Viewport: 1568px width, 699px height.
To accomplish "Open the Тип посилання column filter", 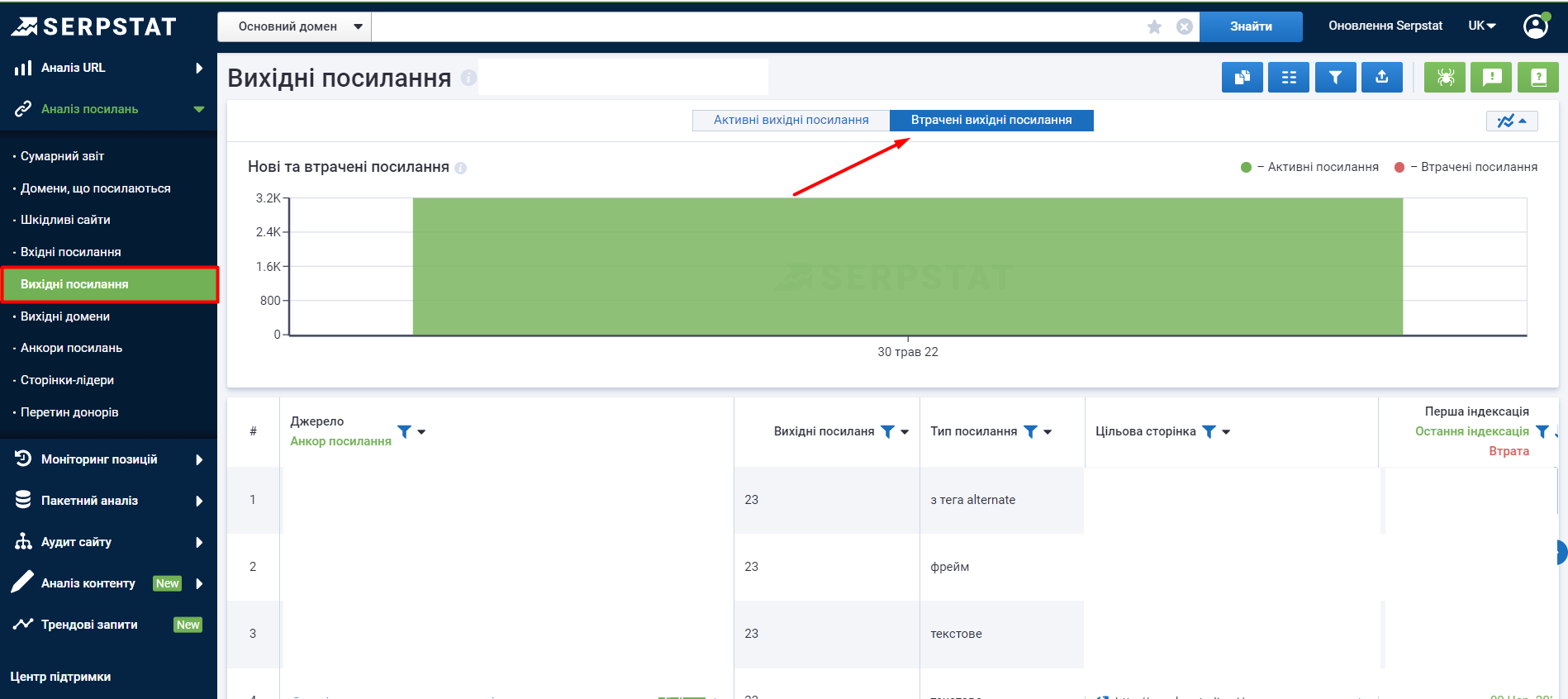I will pyautogui.click(x=1030, y=431).
